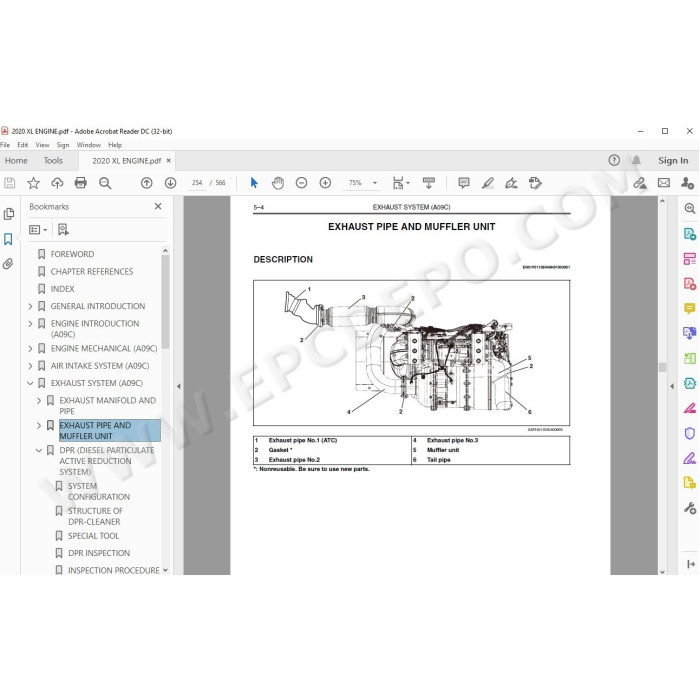
Task: Go to next page arrow
Action: click(x=171, y=183)
